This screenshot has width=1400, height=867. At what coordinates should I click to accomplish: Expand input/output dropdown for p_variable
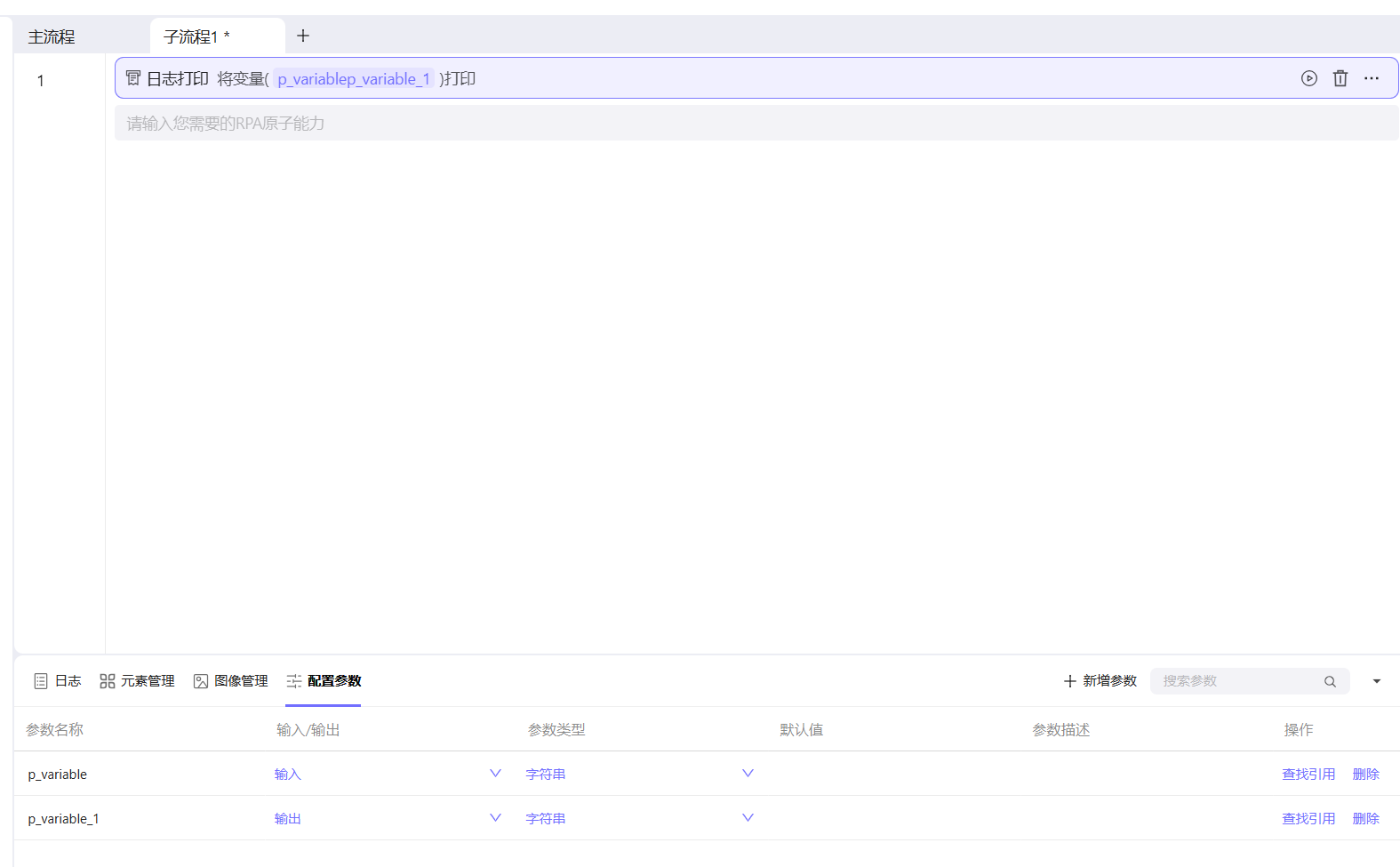click(x=495, y=774)
